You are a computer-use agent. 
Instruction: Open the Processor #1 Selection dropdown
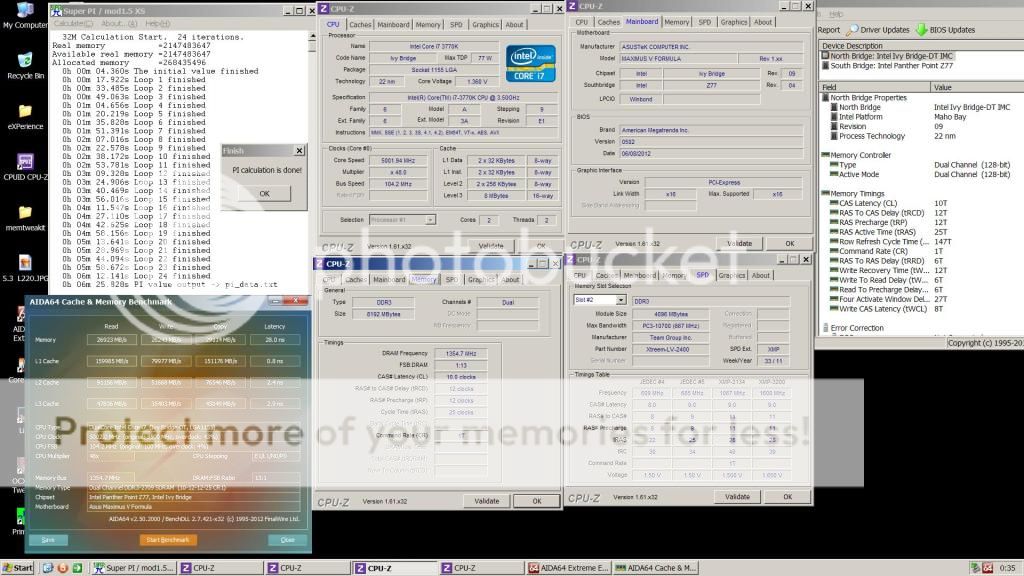(402, 220)
